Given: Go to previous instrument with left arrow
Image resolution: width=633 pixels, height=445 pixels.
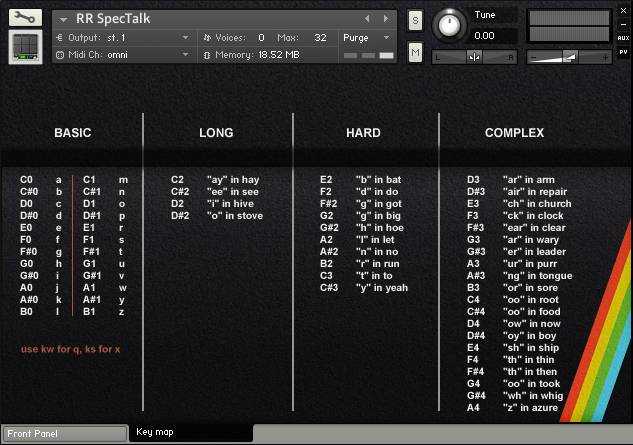Looking at the screenshot, I should 367,19.
